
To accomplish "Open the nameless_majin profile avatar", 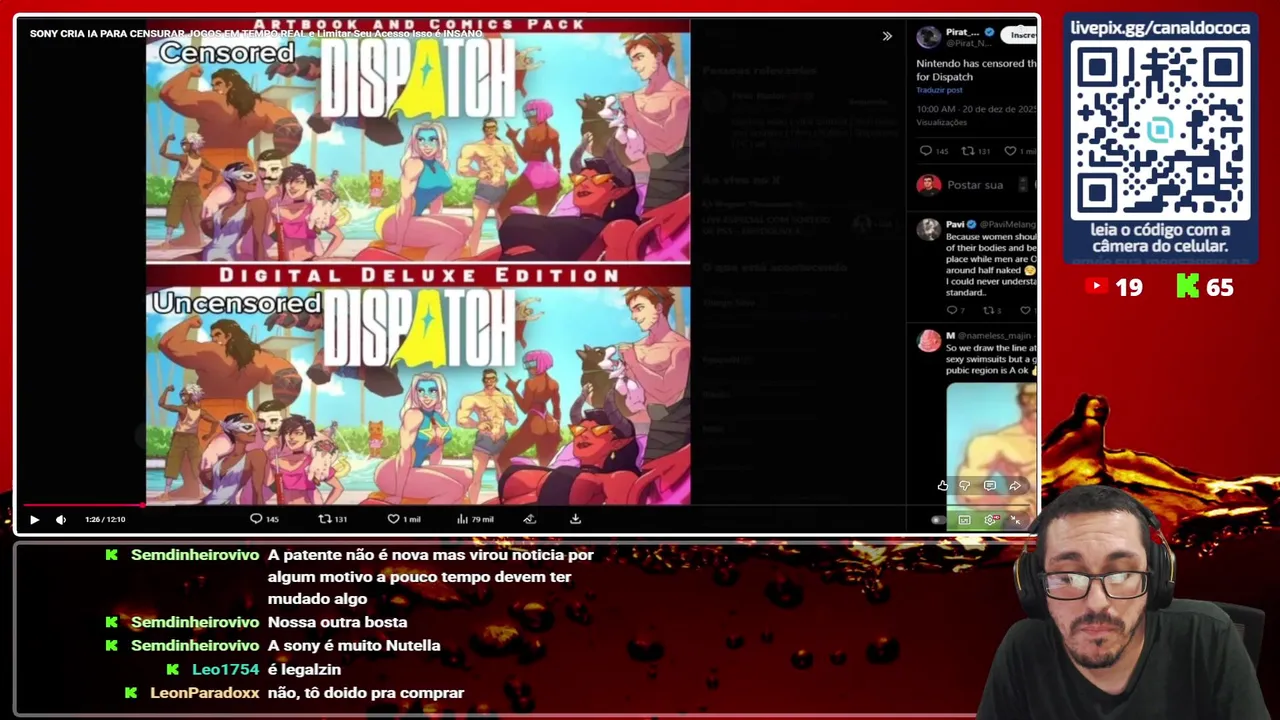I will tap(929, 342).
